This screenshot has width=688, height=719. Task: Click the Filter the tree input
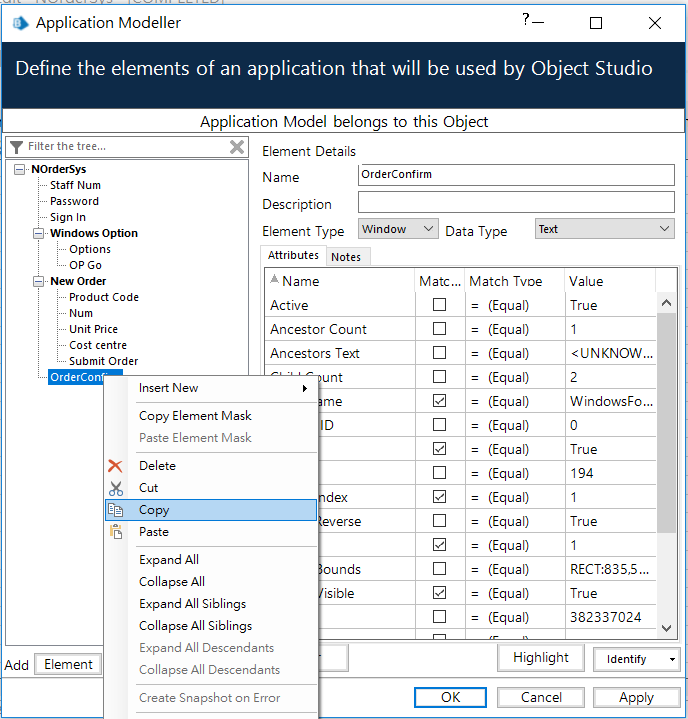(x=126, y=146)
